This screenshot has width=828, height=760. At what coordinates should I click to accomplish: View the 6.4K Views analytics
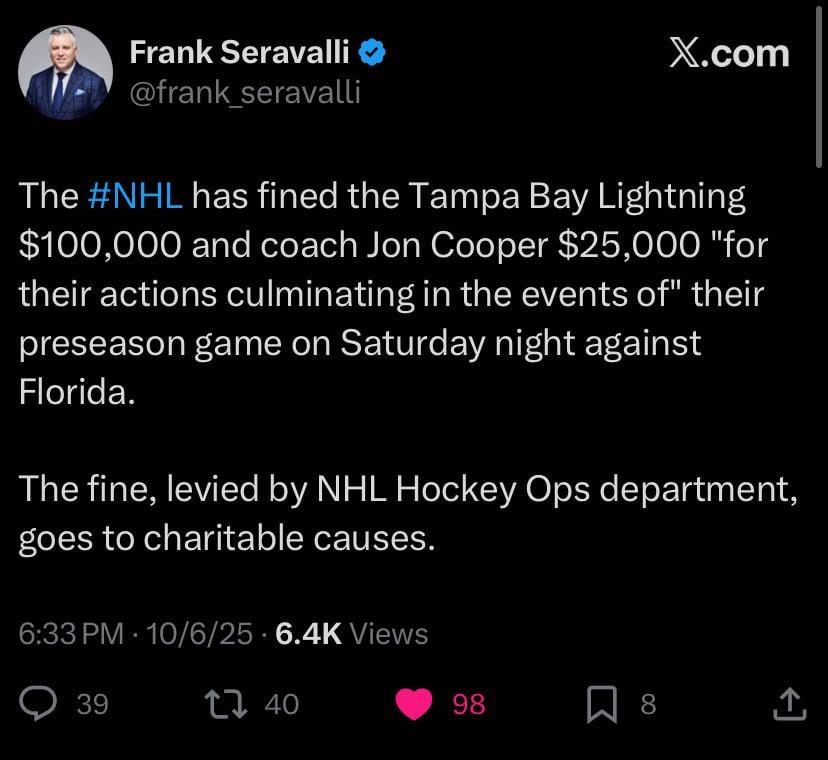pos(350,634)
